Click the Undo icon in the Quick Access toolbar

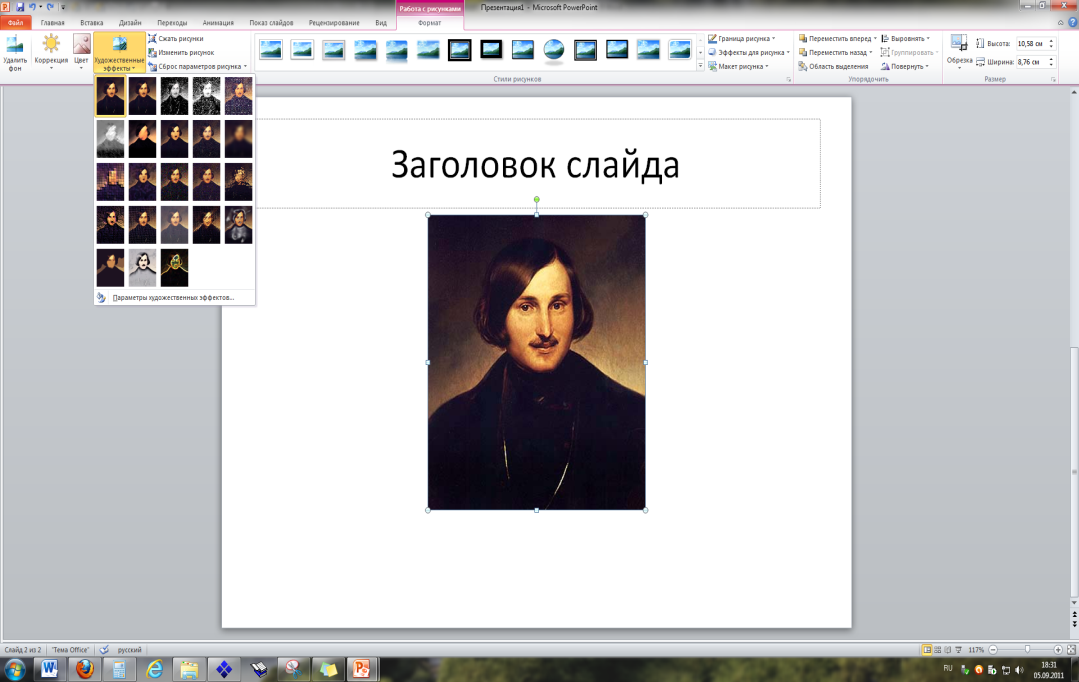(x=32, y=7)
